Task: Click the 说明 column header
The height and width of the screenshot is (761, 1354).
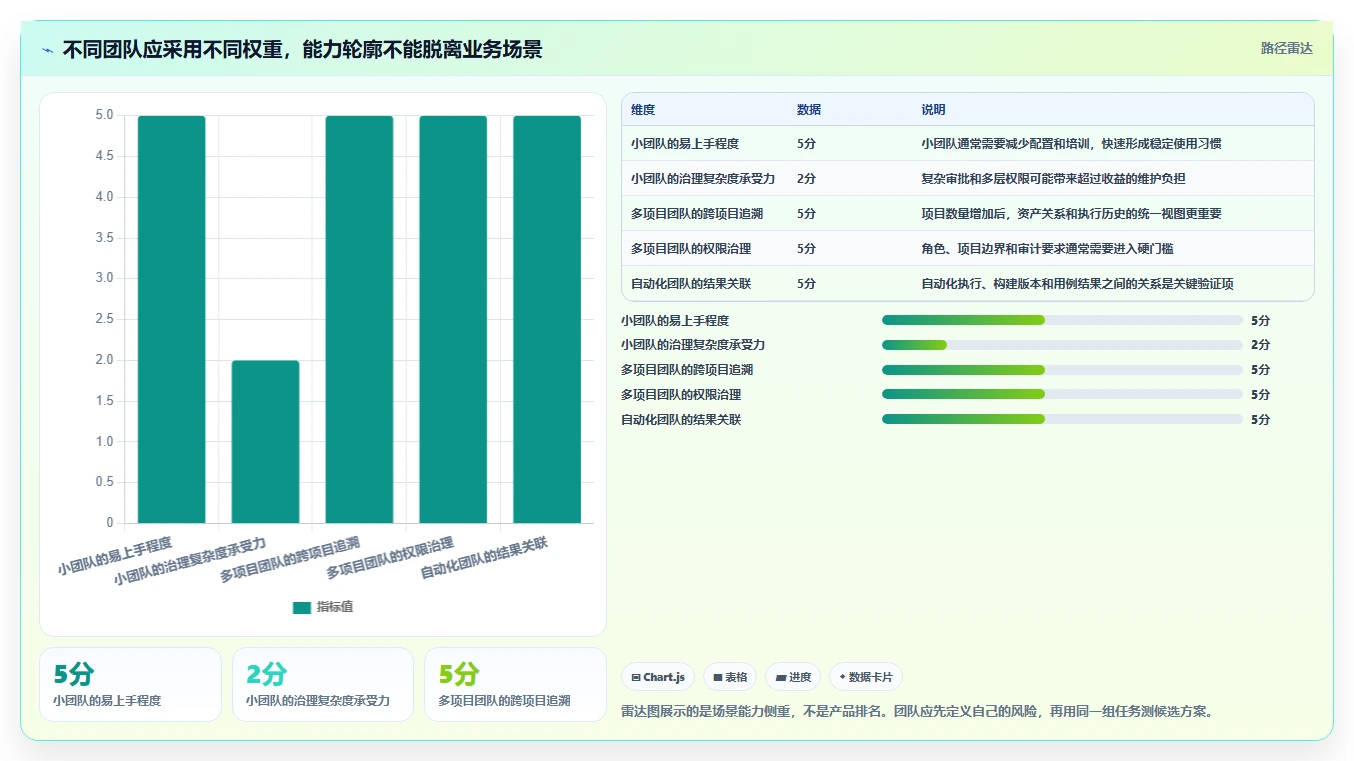Action: 933,110
